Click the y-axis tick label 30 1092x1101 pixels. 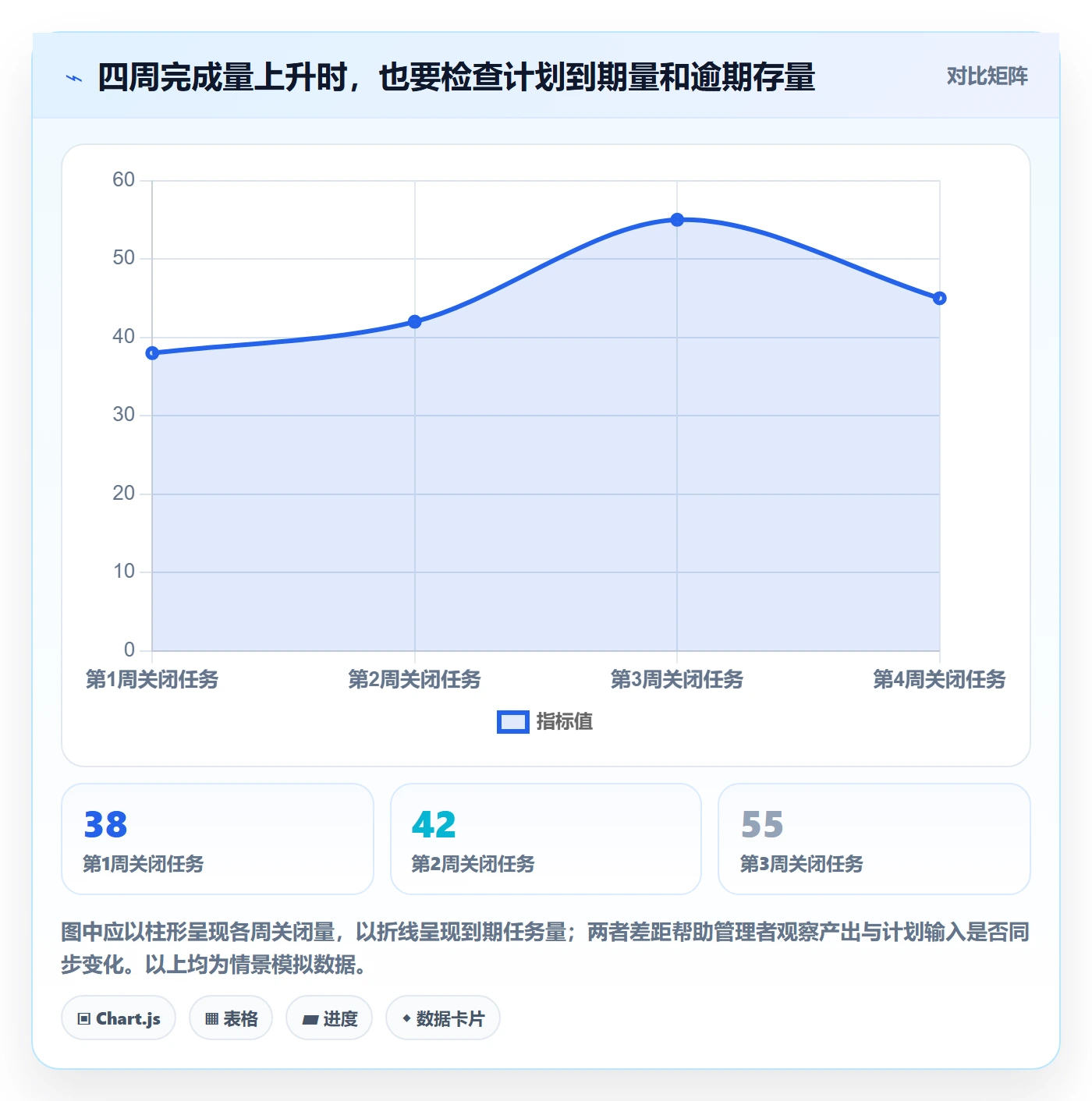[124, 415]
